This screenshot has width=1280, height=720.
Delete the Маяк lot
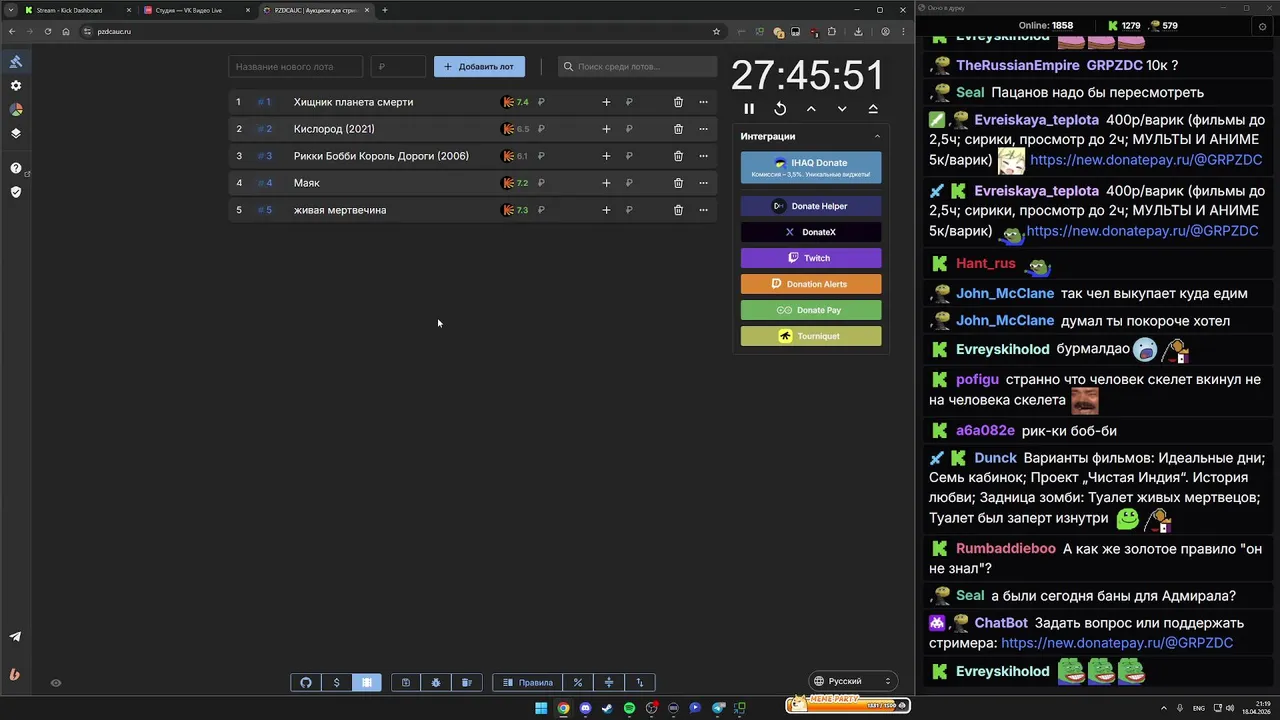678,183
